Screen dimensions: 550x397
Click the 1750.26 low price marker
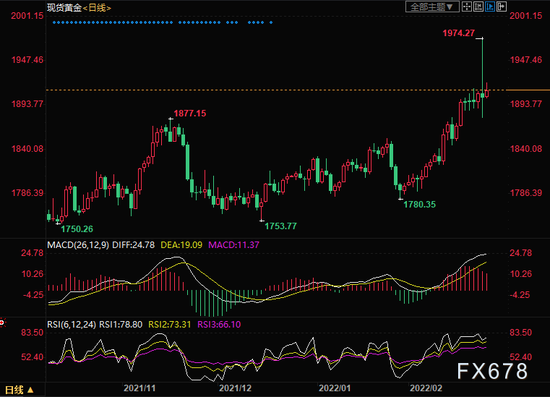77,229
